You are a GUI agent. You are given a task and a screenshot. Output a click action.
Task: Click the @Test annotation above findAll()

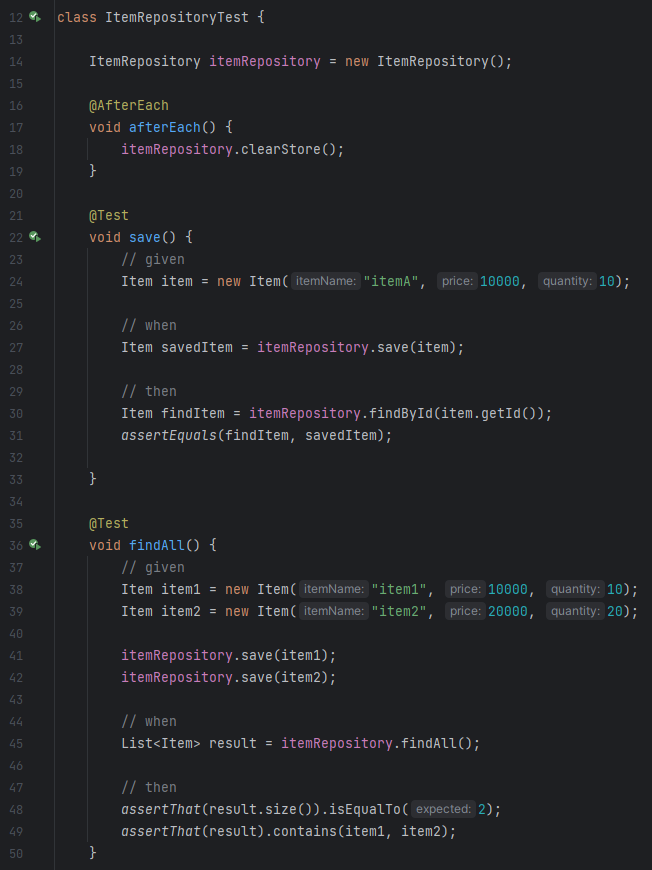109,523
